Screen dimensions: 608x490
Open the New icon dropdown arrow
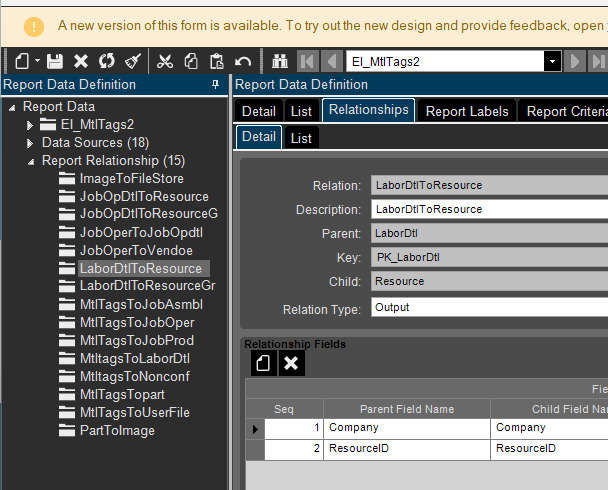click(x=37, y=61)
